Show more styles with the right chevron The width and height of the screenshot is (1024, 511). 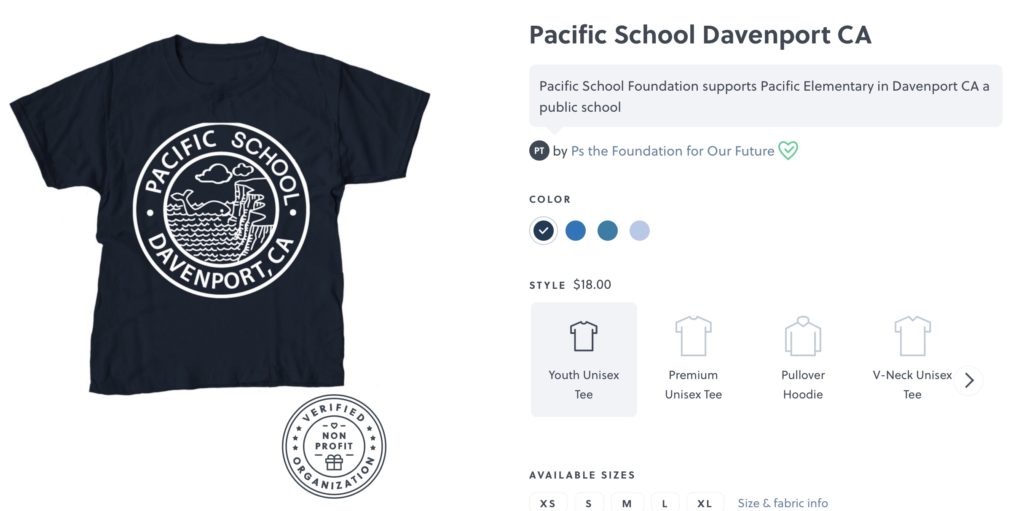tap(969, 380)
